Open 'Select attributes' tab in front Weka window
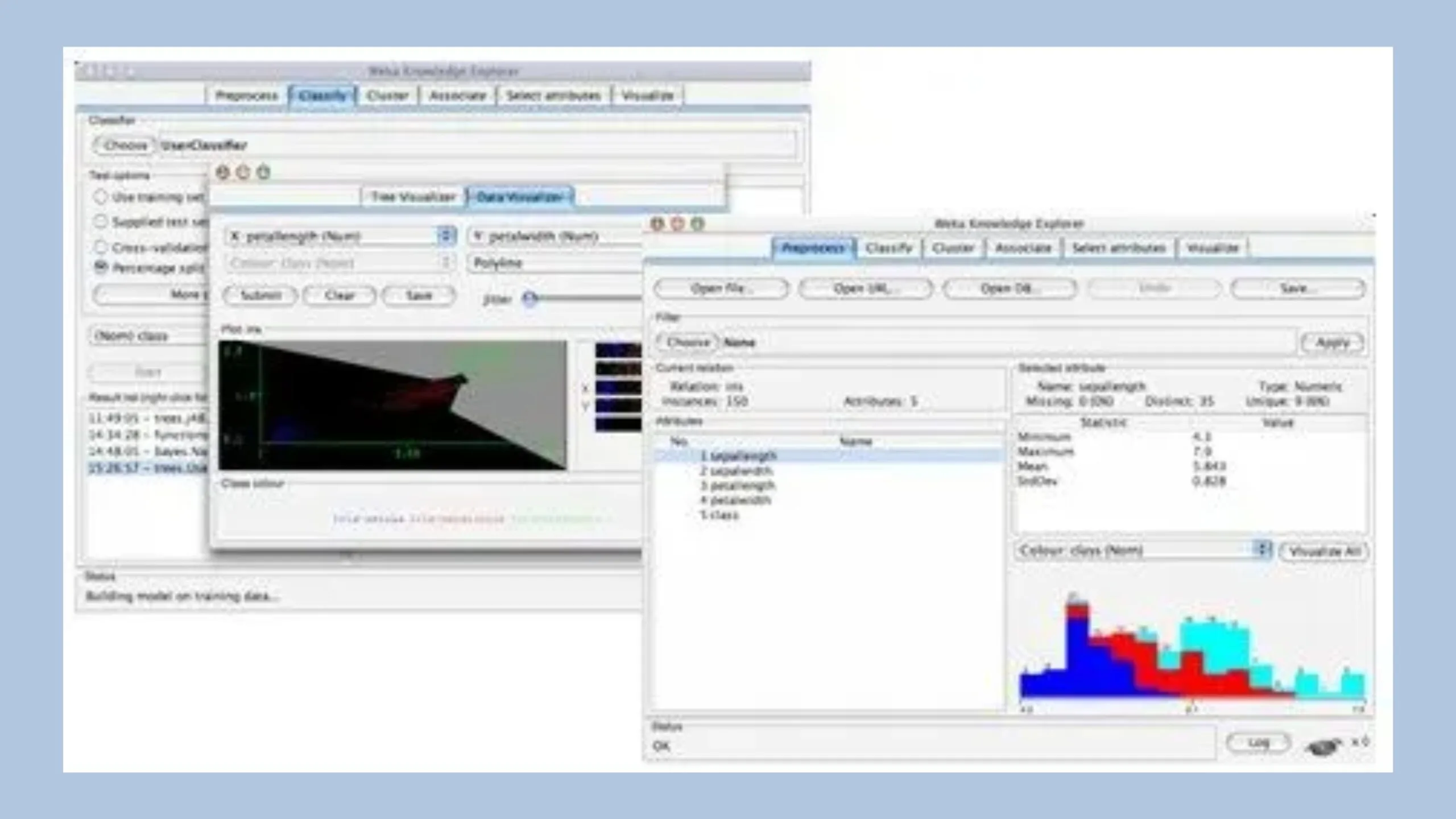 point(1119,248)
